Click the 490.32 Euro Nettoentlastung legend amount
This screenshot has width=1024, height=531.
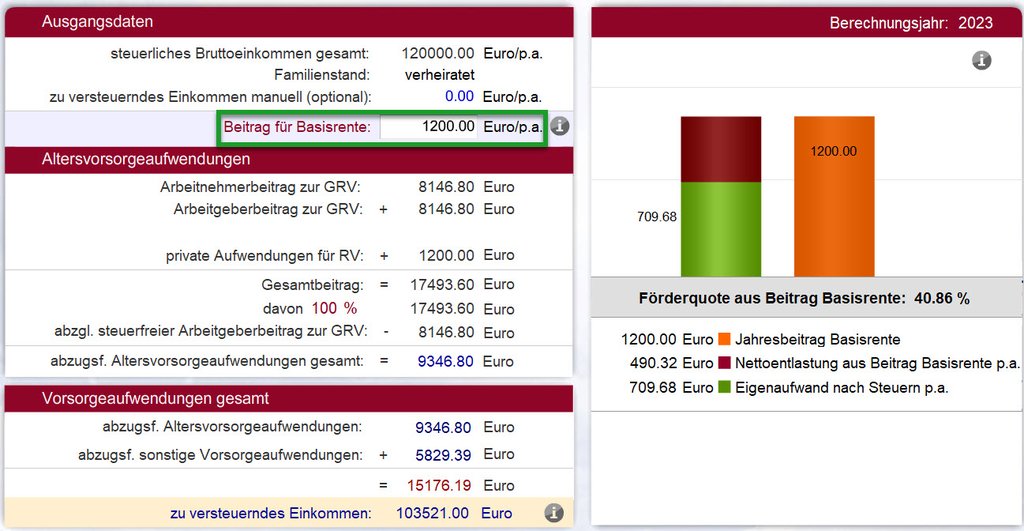pos(671,363)
